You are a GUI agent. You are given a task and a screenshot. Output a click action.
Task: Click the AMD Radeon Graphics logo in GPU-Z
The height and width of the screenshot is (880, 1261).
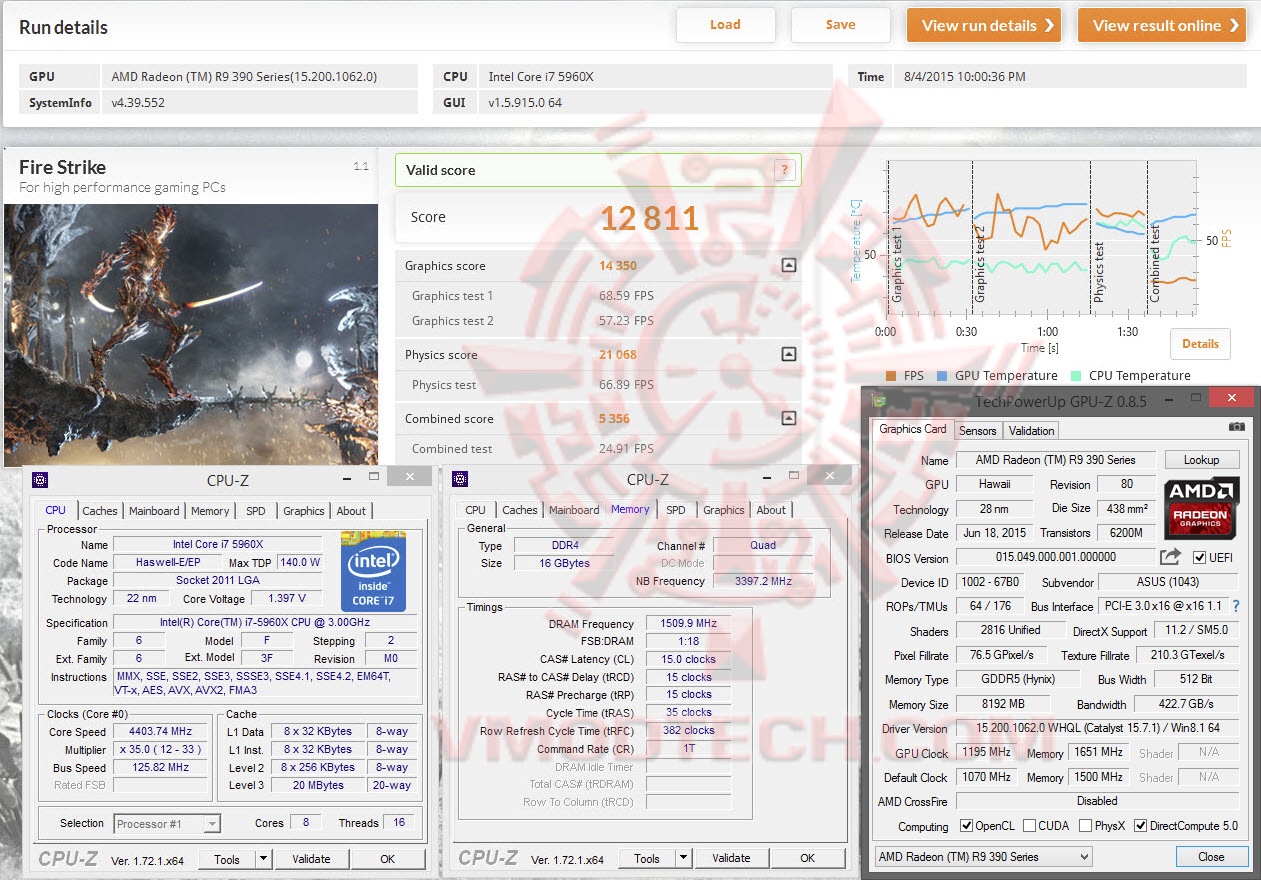tap(1202, 506)
